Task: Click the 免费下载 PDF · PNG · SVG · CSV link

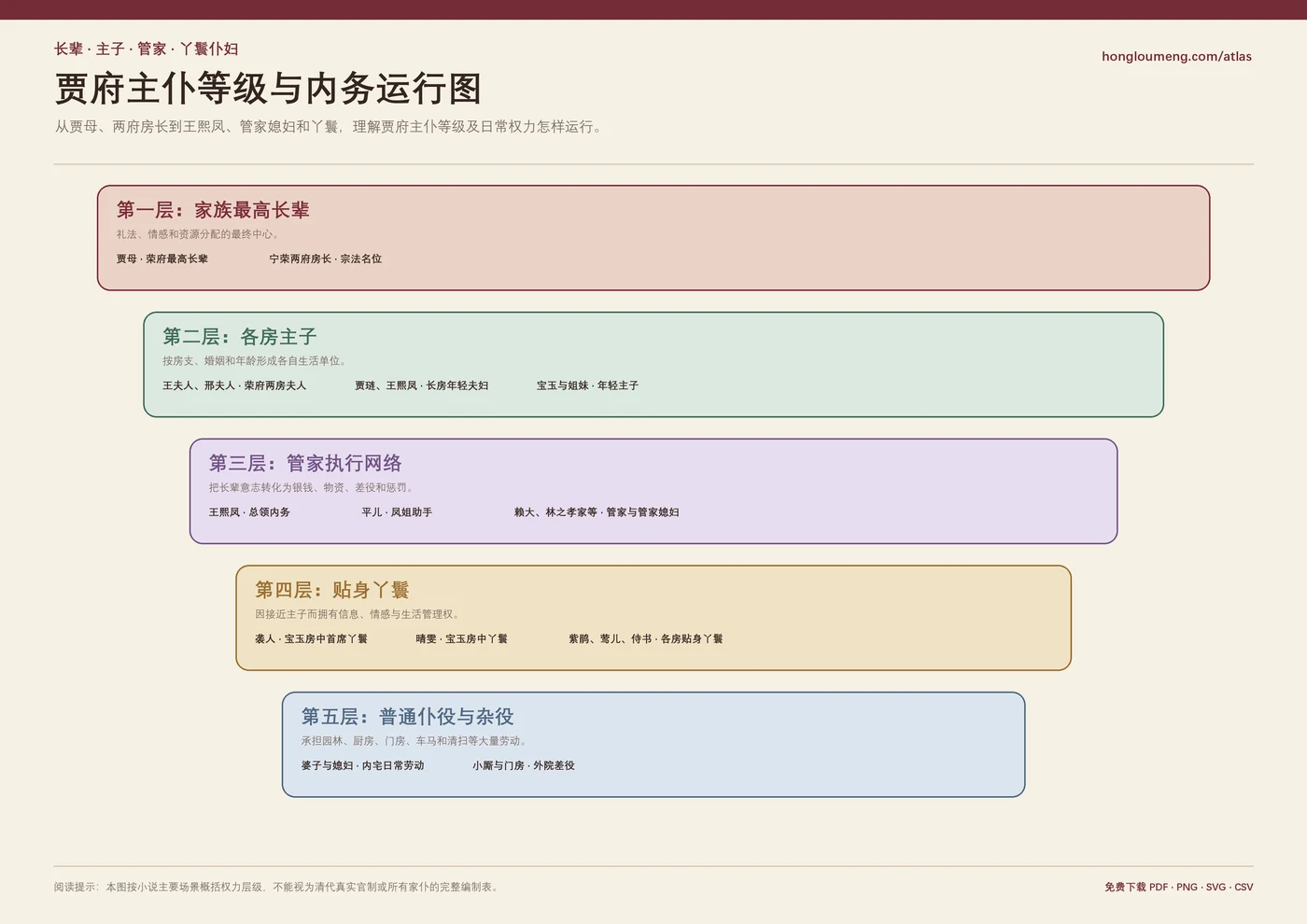Action: pyautogui.click(x=1178, y=887)
